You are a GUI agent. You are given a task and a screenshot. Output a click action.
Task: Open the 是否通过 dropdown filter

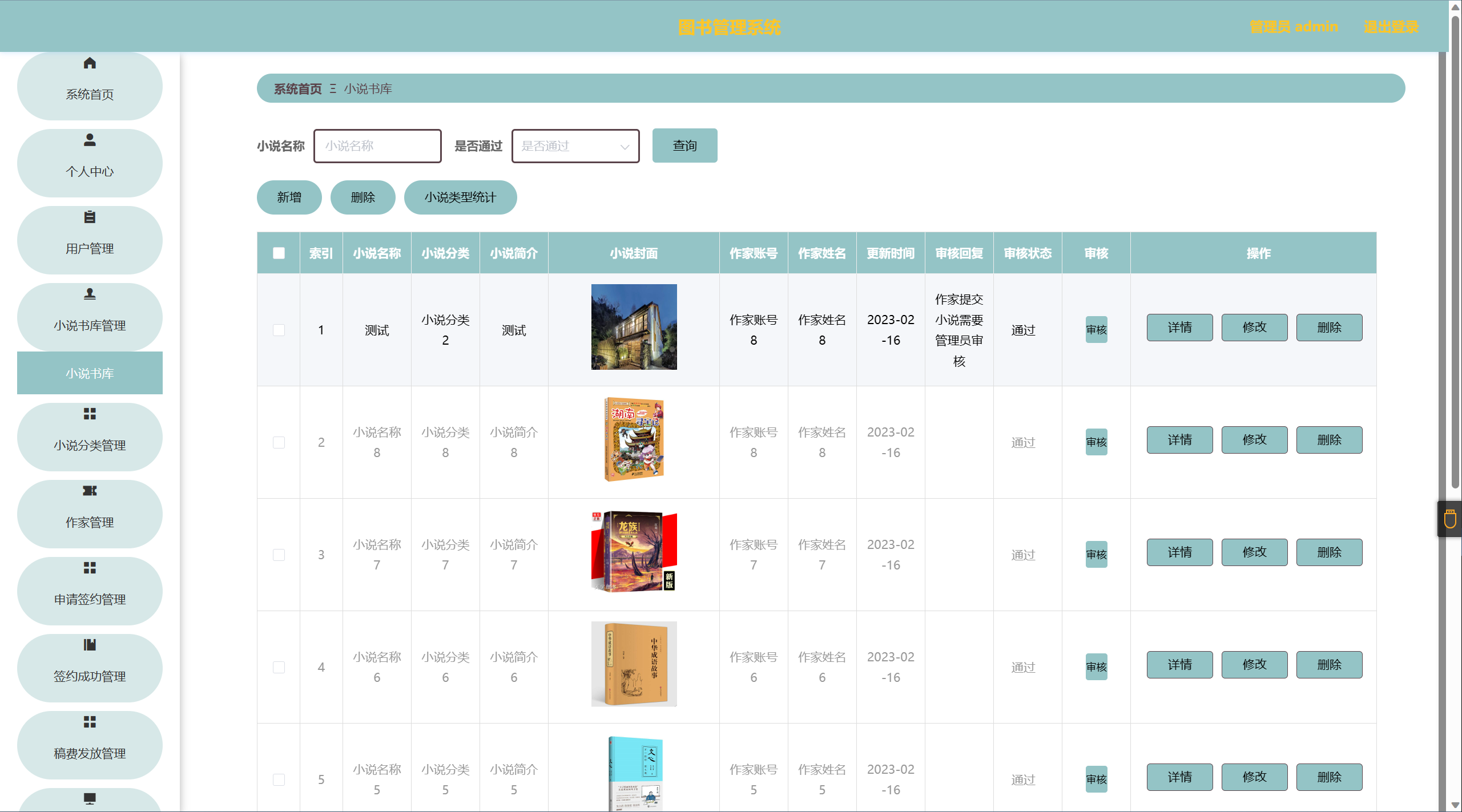(575, 146)
